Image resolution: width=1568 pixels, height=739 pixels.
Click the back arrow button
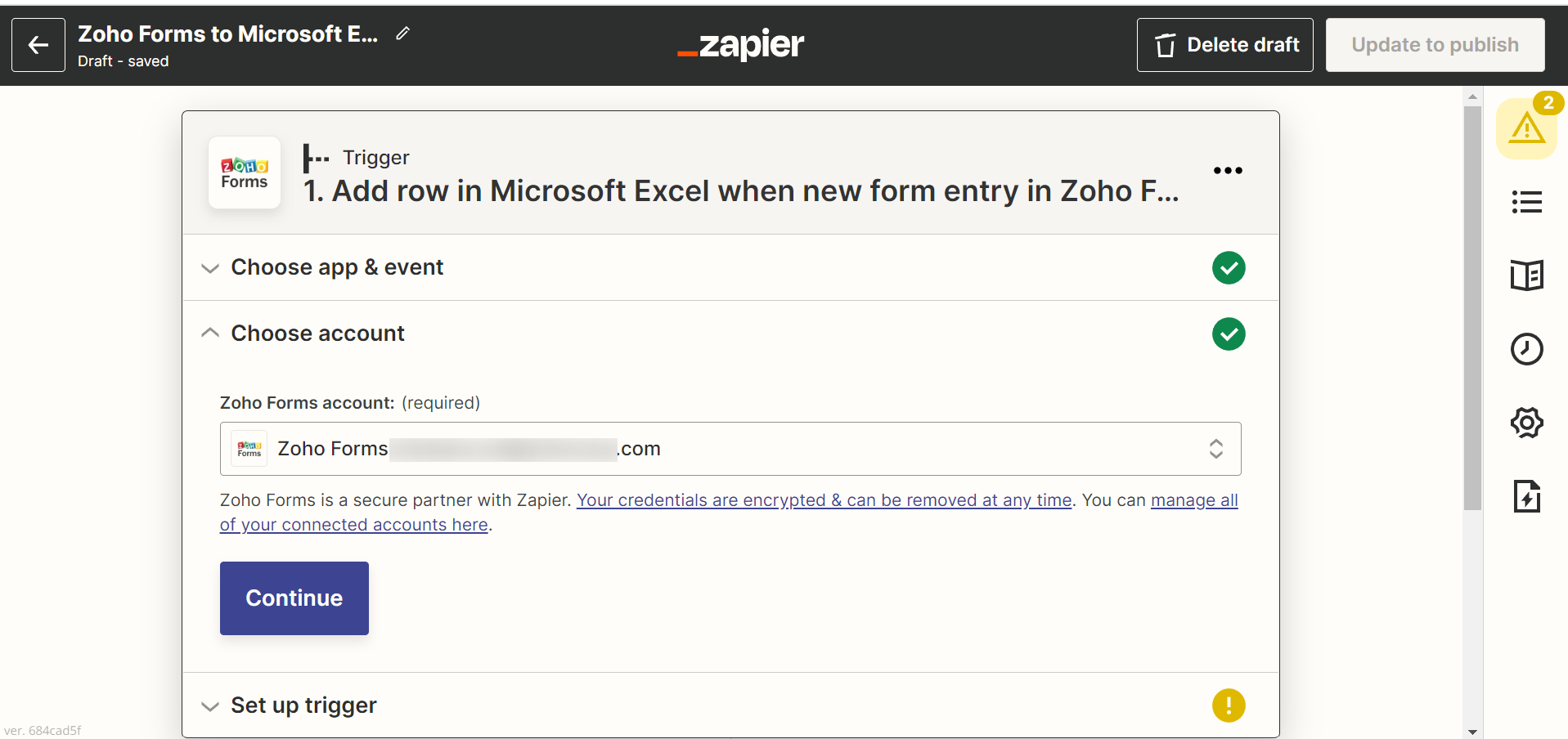coord(38,45)
